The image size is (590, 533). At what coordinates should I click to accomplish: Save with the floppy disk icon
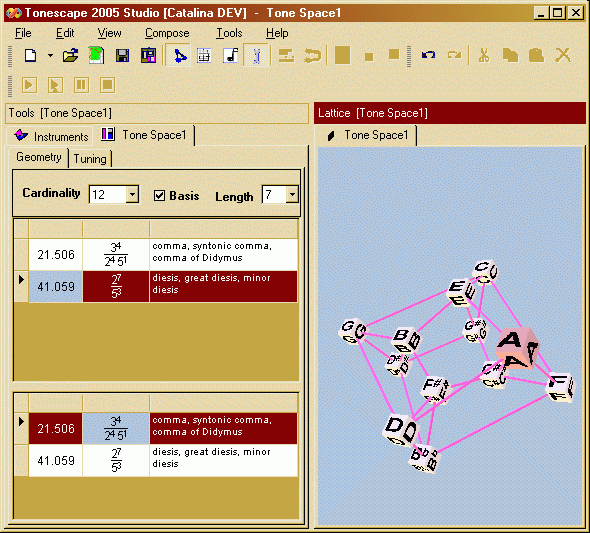(x=122, y=56)
